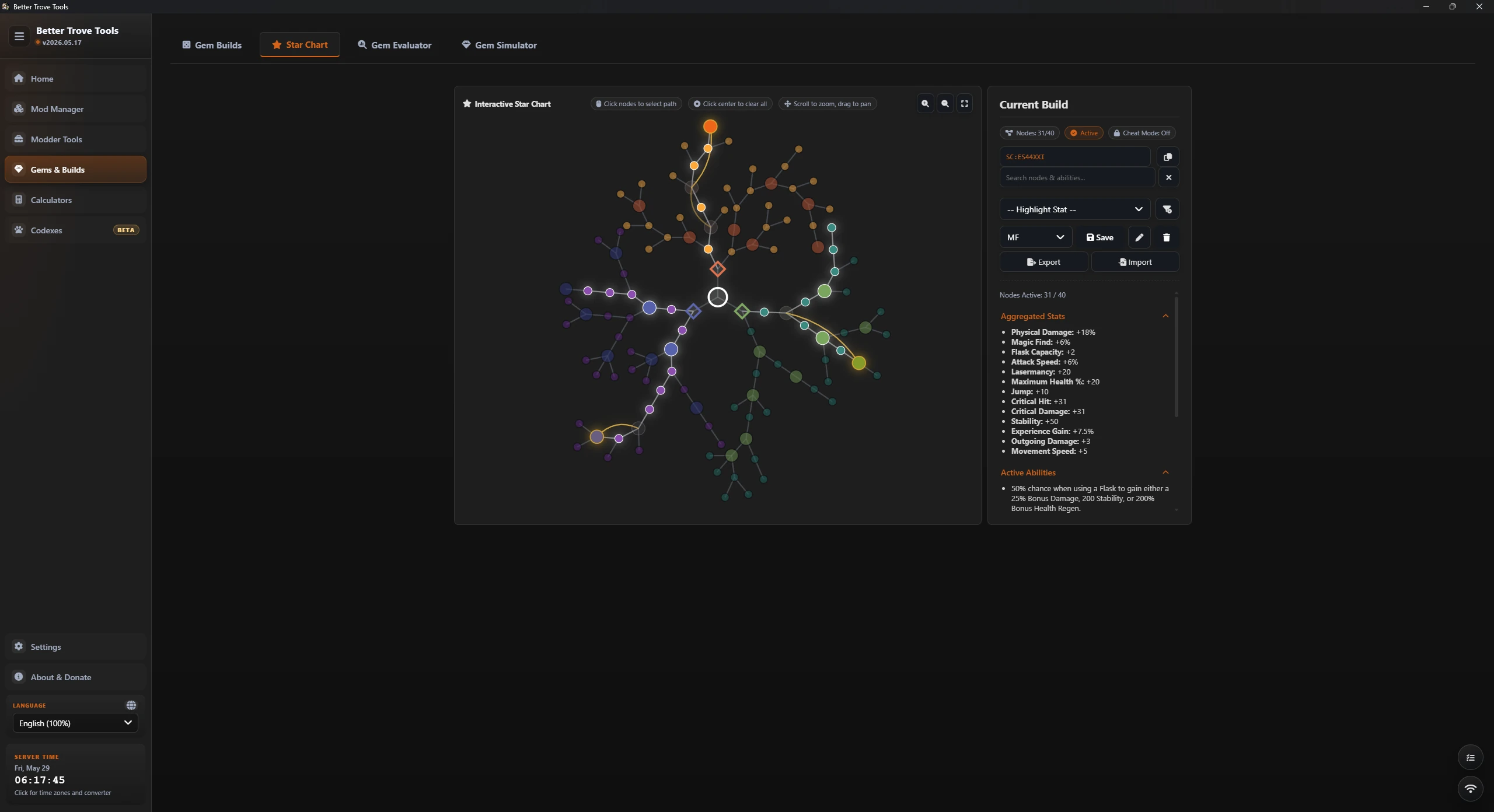Viewport: 1494px width, 812px height.
Task: Click the star chart center node
Action: coord(718,297)
